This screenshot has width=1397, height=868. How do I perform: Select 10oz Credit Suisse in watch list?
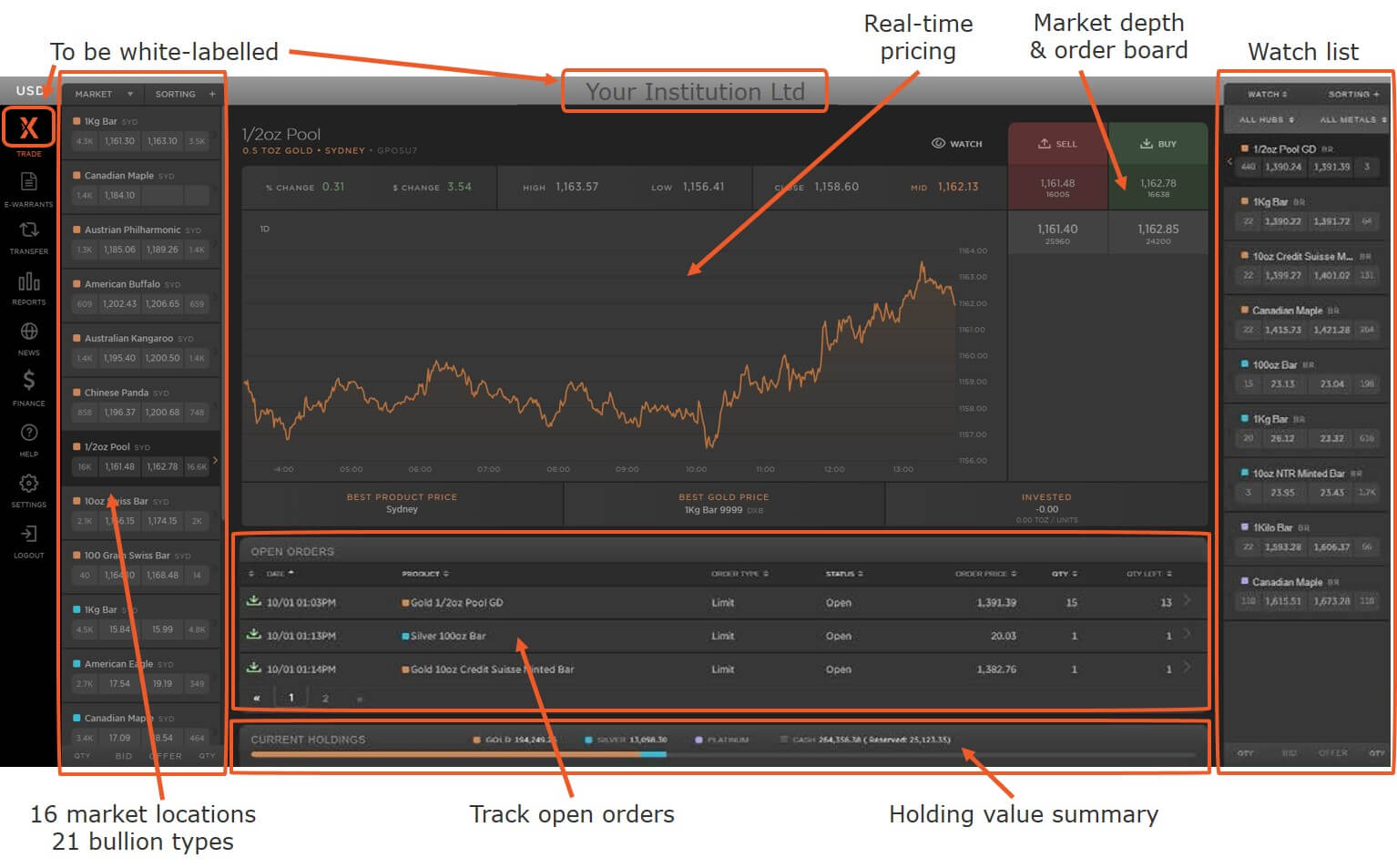coord(1307,266)
